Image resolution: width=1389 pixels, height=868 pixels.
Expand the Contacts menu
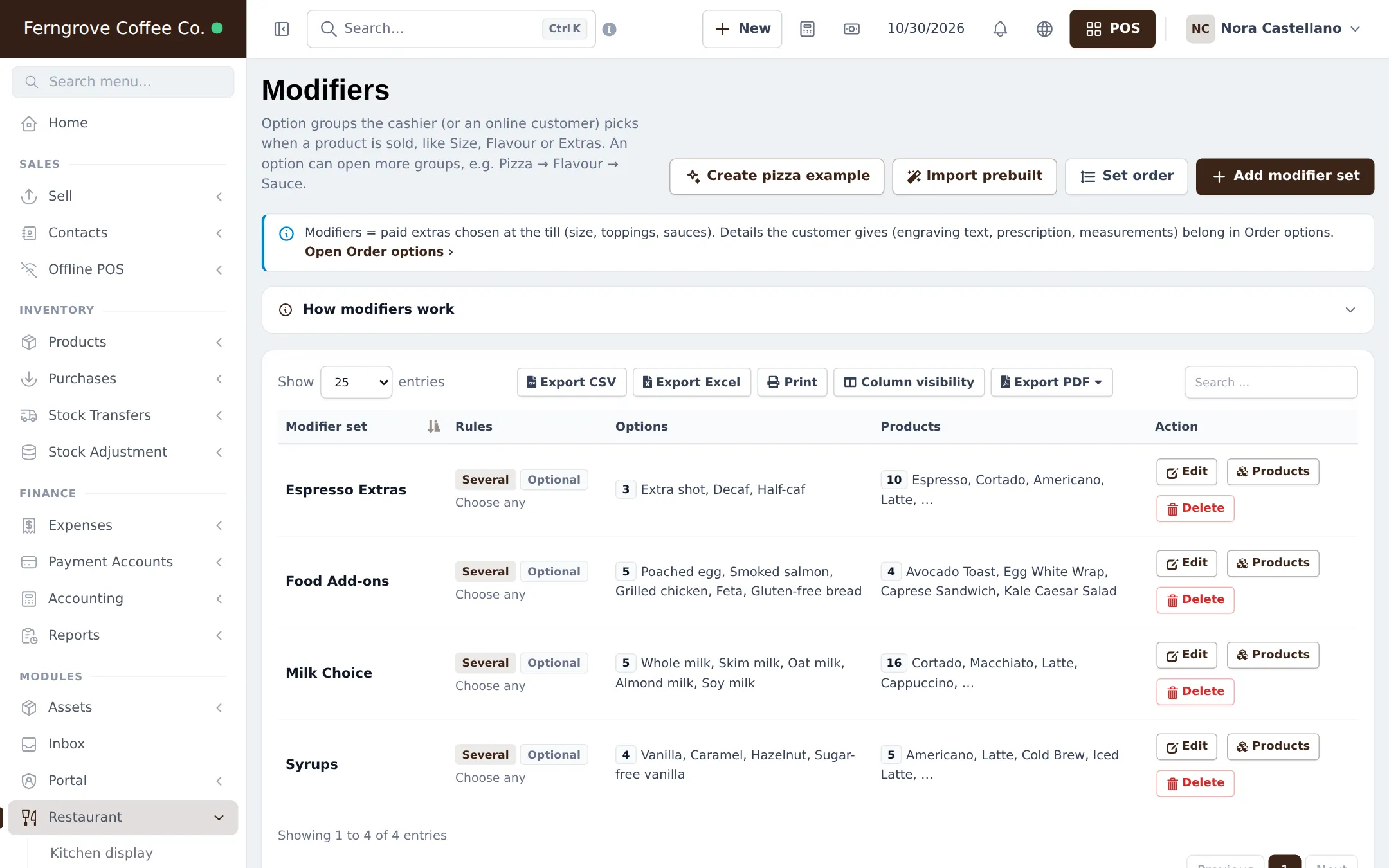(x=122, y=233)
